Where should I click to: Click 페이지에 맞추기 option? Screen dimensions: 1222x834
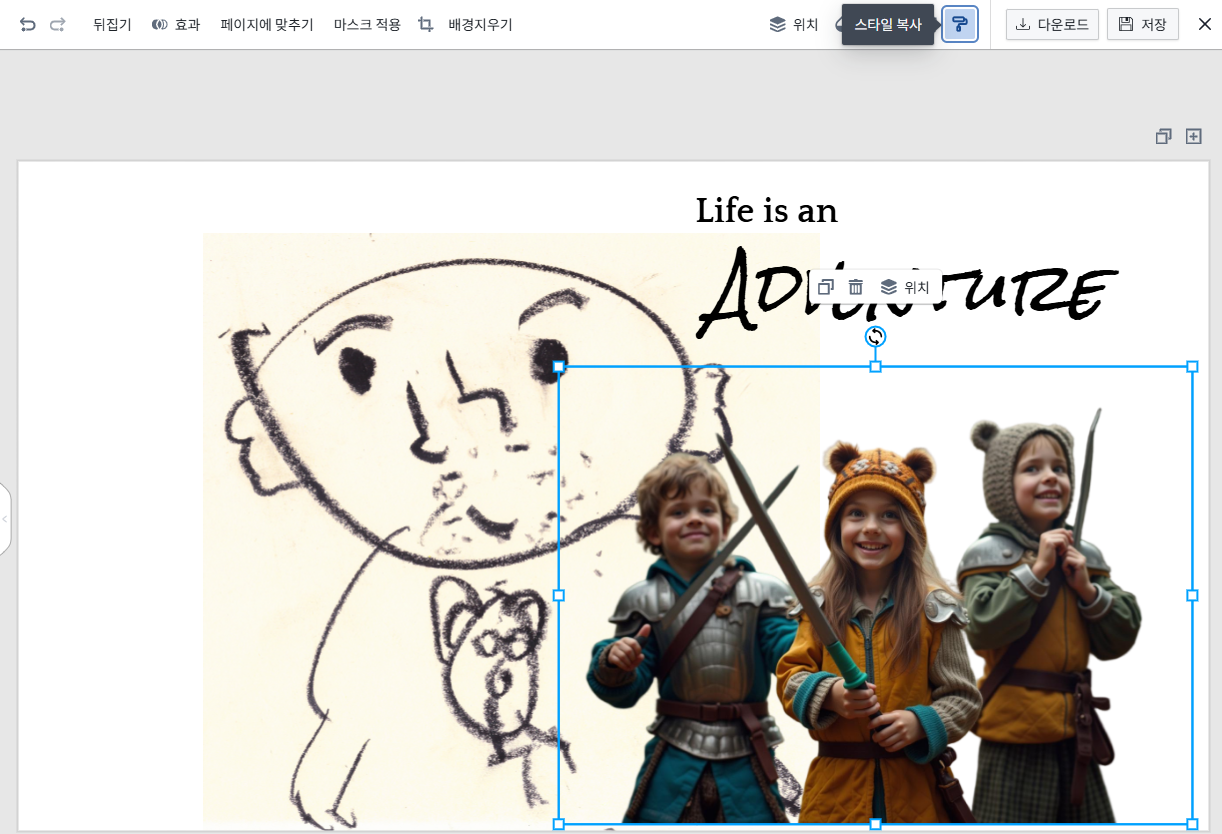click(x=267, y=24)
